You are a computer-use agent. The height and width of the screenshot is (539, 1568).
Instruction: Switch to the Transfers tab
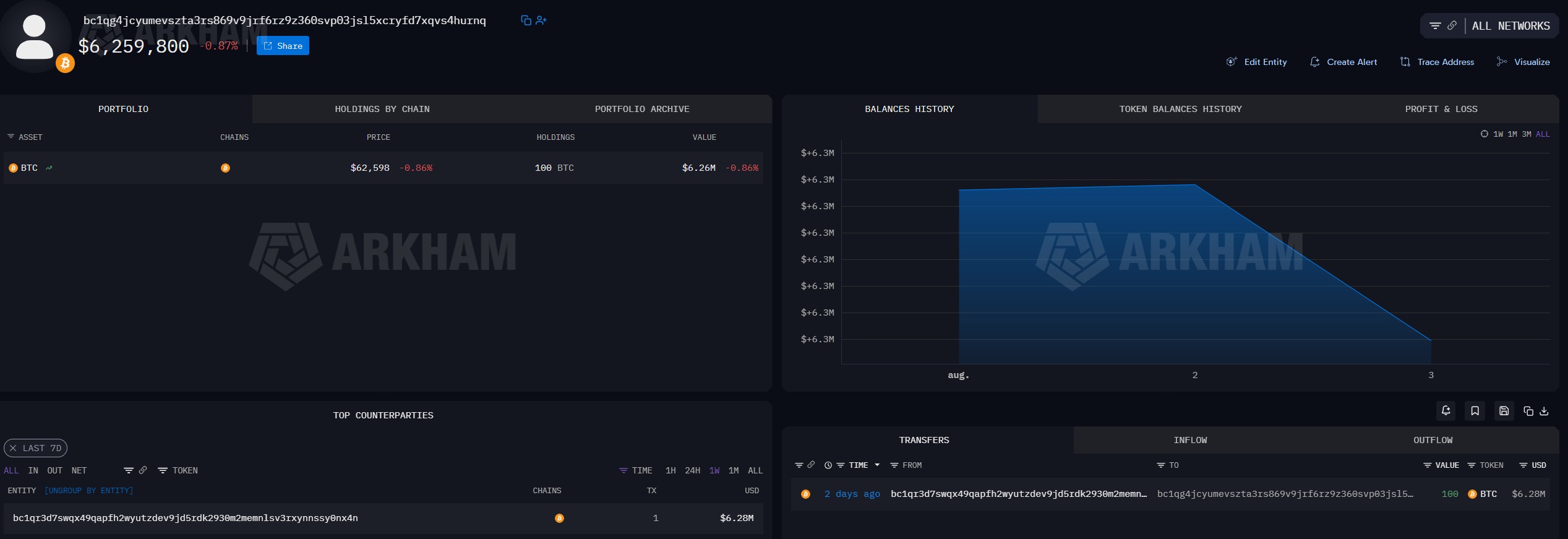tap(924, 440)
